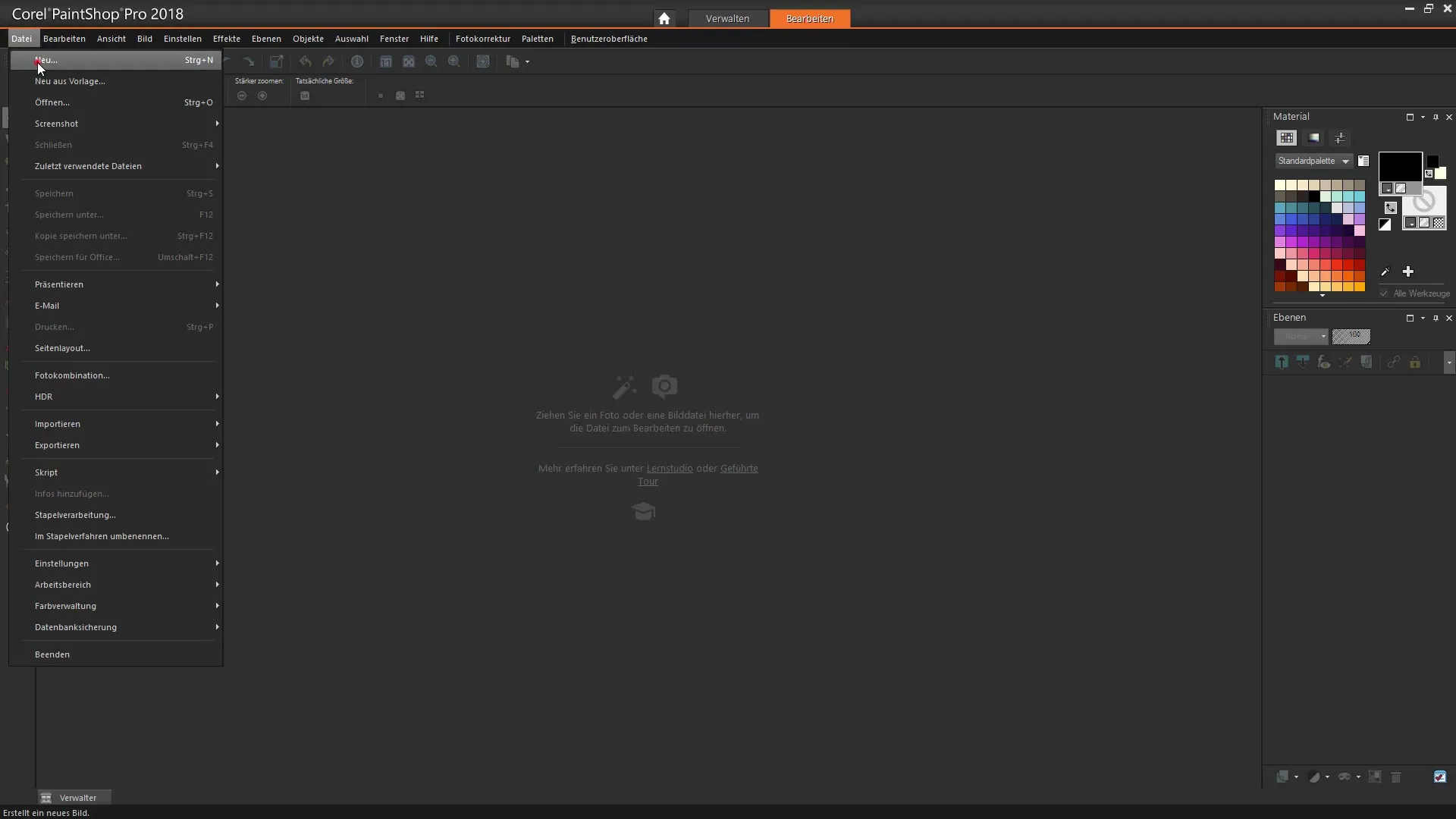Pick the eyedropper sample color tool

1385,271
